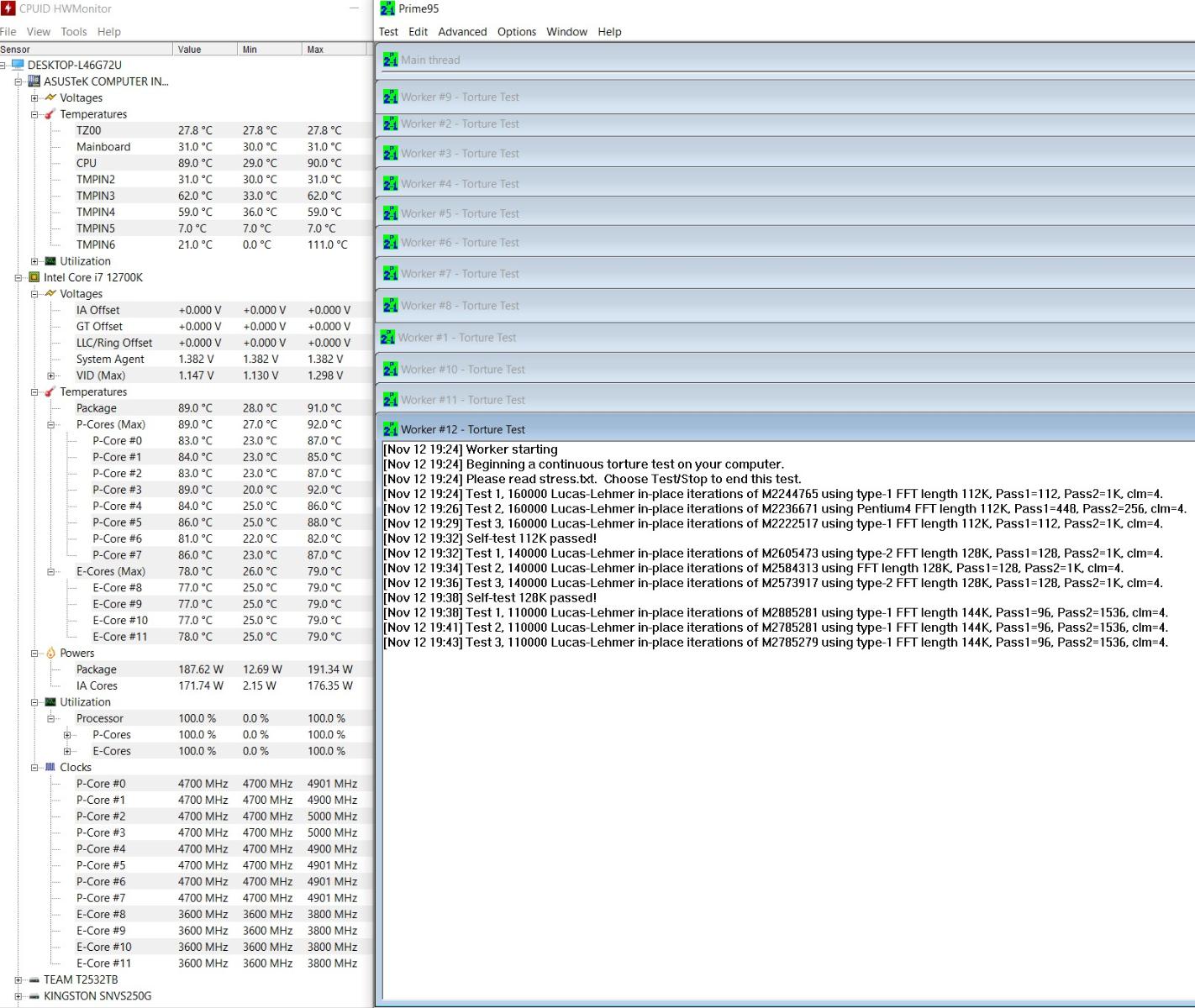The height and width of the screenshot is (1008, 1195).
Task: Click the Clocks node icon
Action: pos(50,767)
